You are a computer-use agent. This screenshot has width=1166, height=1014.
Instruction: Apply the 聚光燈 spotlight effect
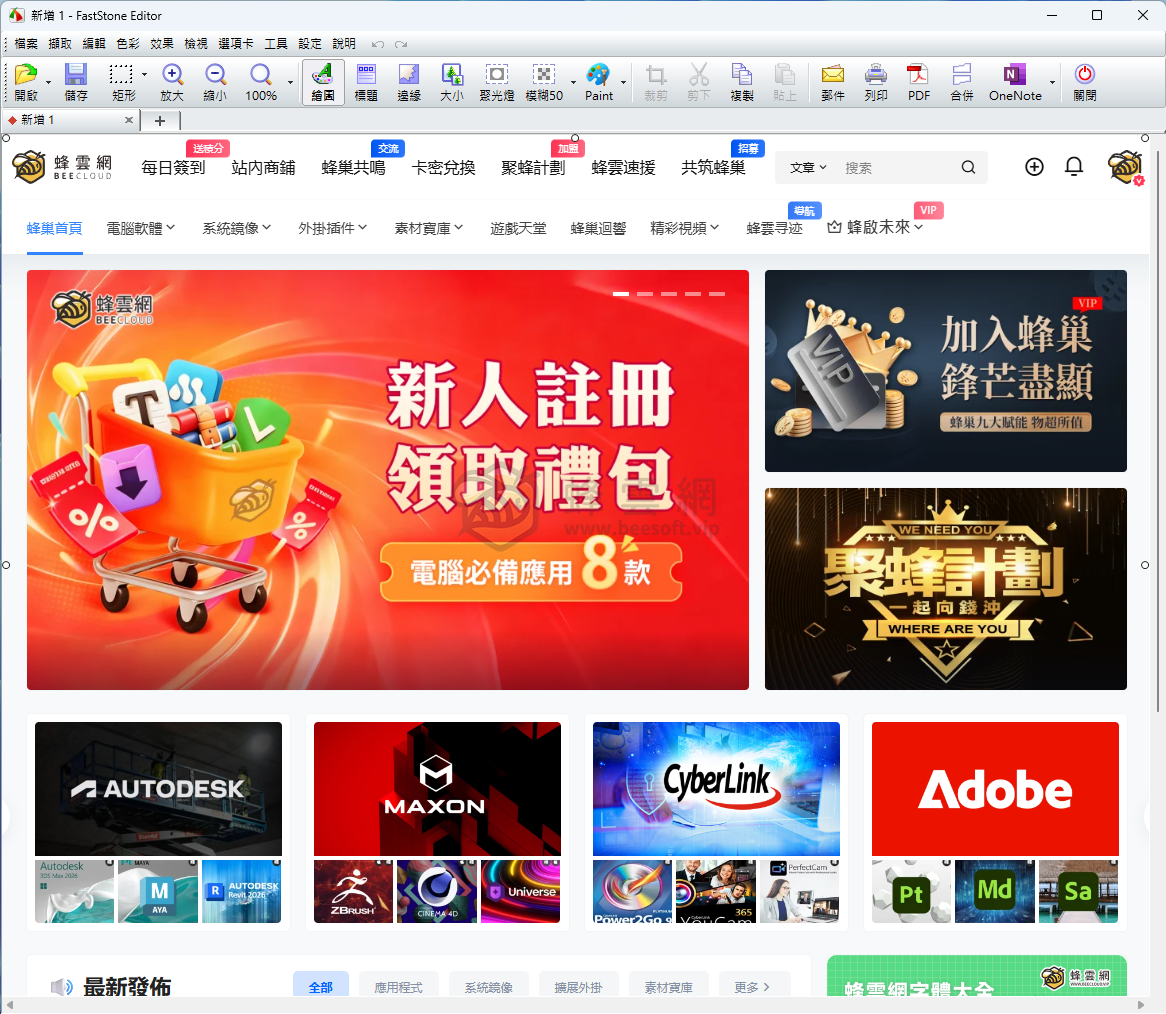(497, 82)
